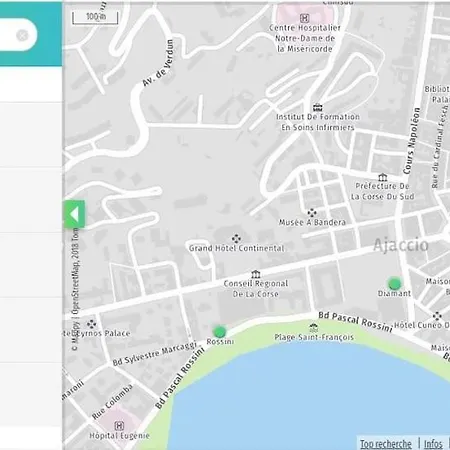The image size is (450, 450).
Task: Select the Diamant green stop marker
Action: click(395, 283)
